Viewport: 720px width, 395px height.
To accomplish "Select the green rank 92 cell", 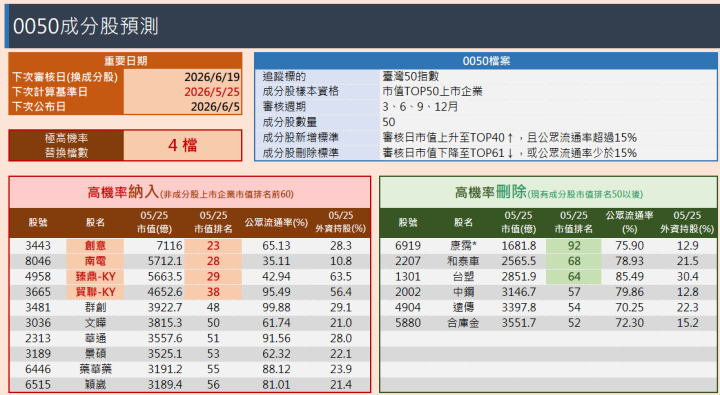I will coord(574,246).
